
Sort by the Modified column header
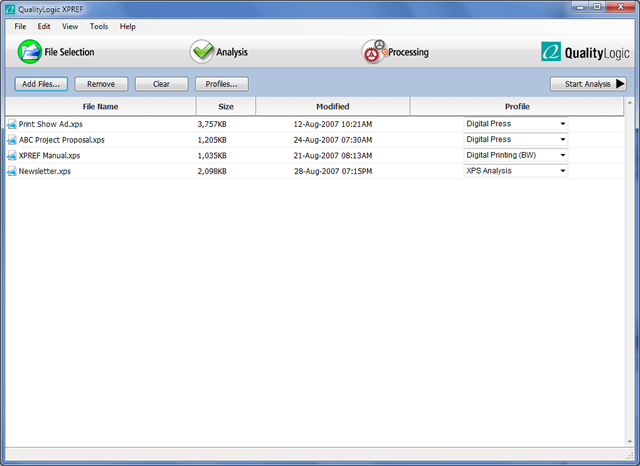pos(333,107)
